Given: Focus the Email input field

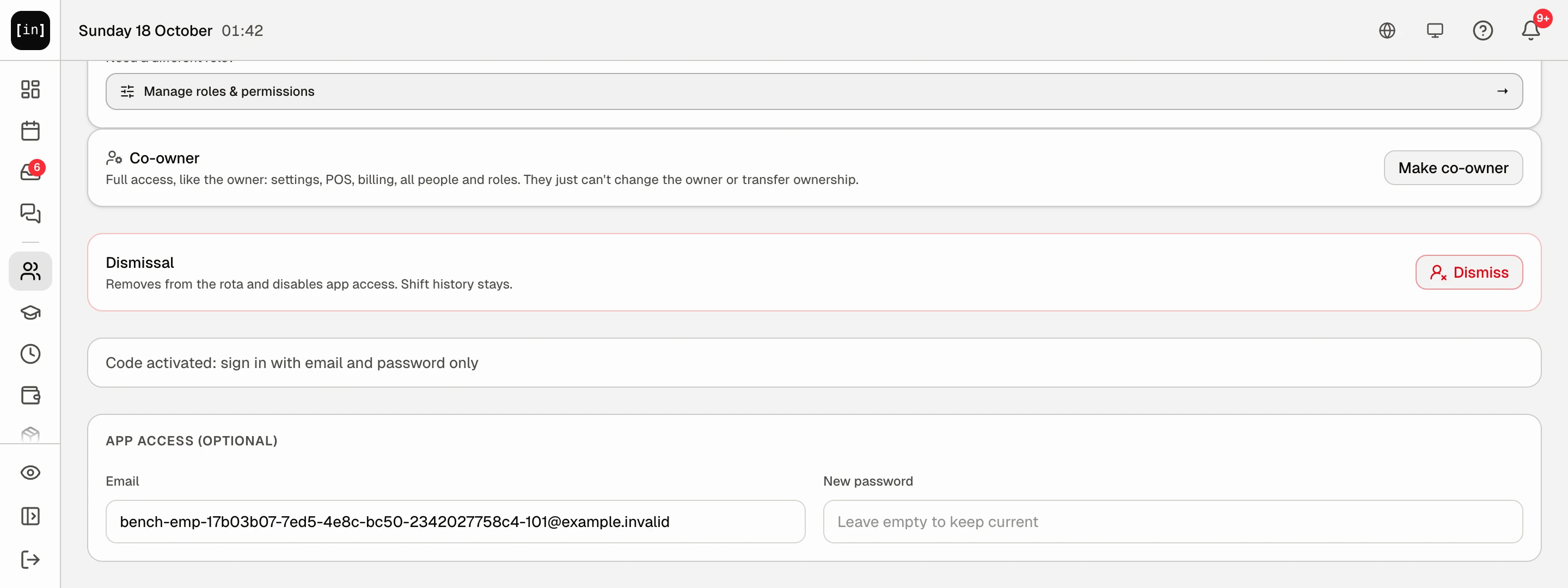Looking at the screenshot, I should tap(455, 522).
